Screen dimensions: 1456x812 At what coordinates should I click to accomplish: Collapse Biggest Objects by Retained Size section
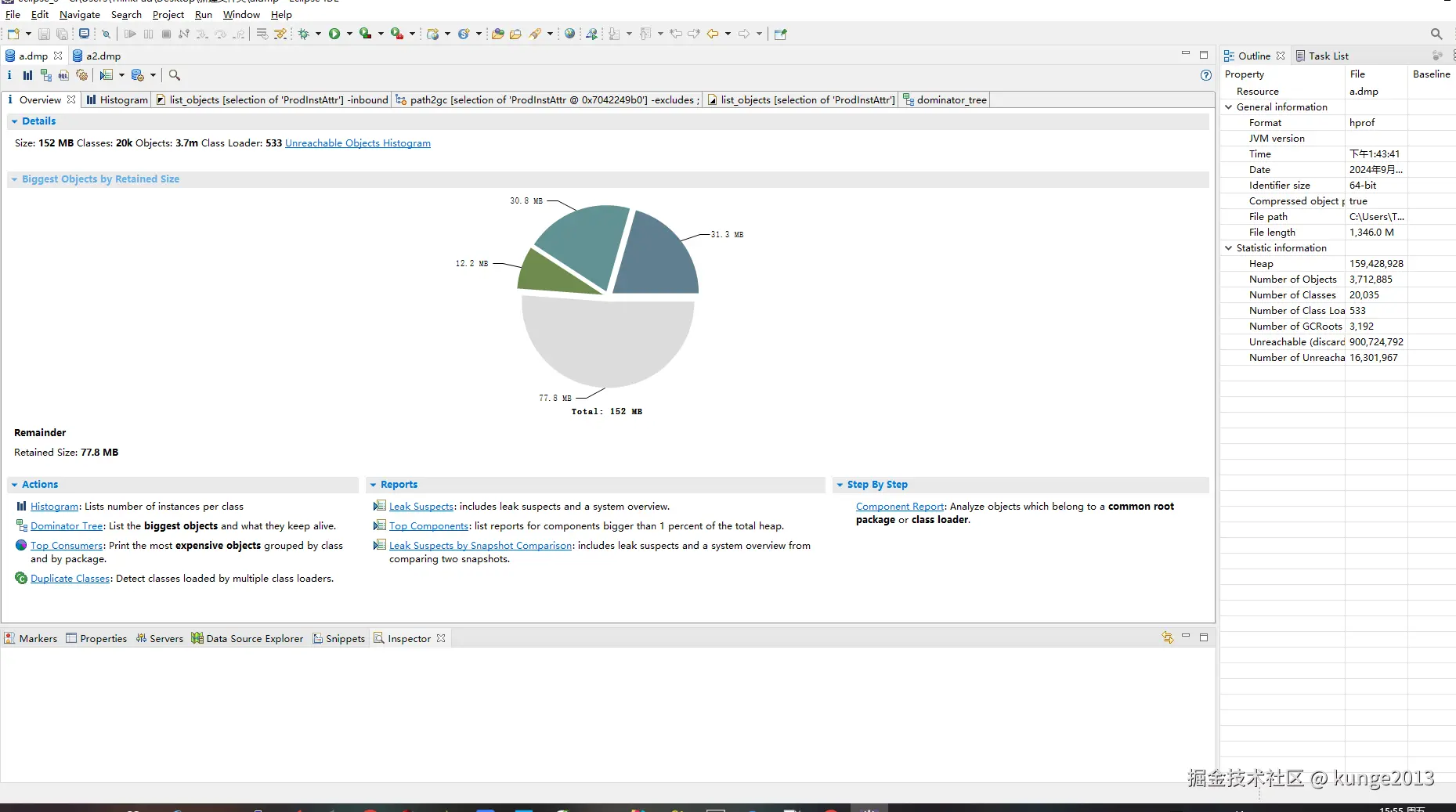14,179
